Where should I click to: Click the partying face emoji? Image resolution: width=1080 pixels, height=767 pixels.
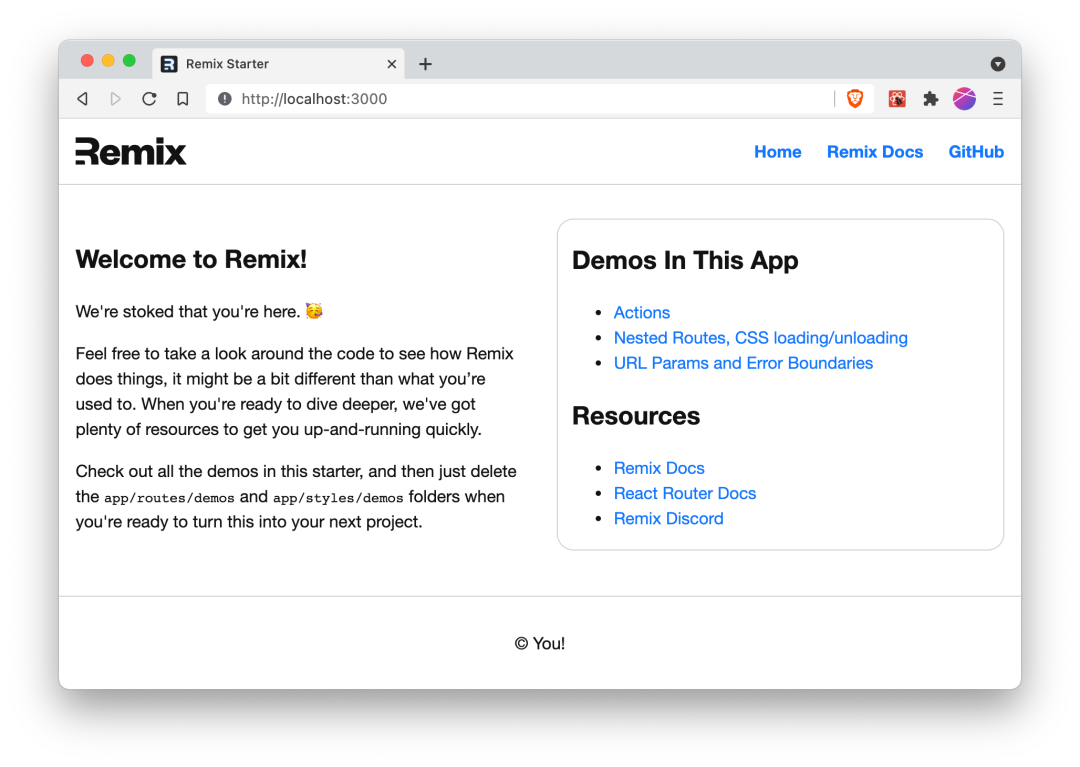[314, 311]
